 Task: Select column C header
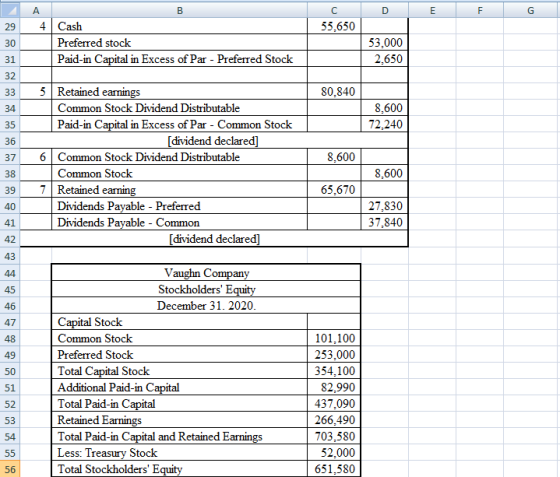[334, 11]
